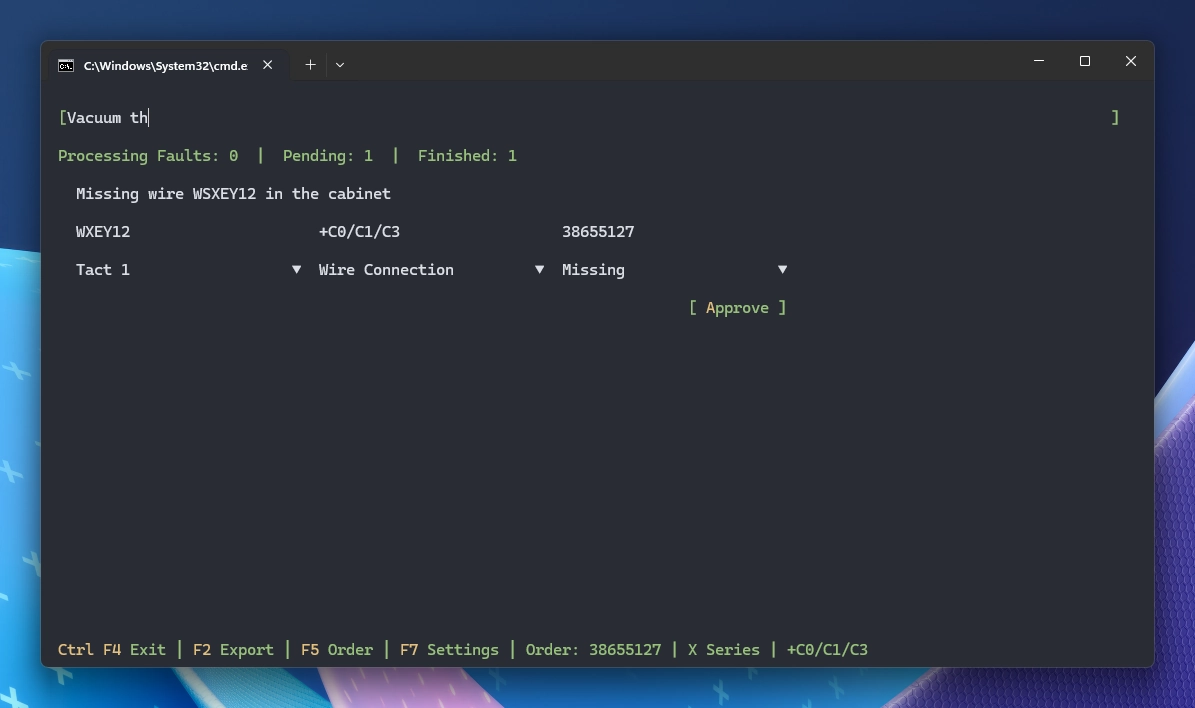Click order number 38655127 in the fault row
1195x708 pixels.
[x=598, y=231]
